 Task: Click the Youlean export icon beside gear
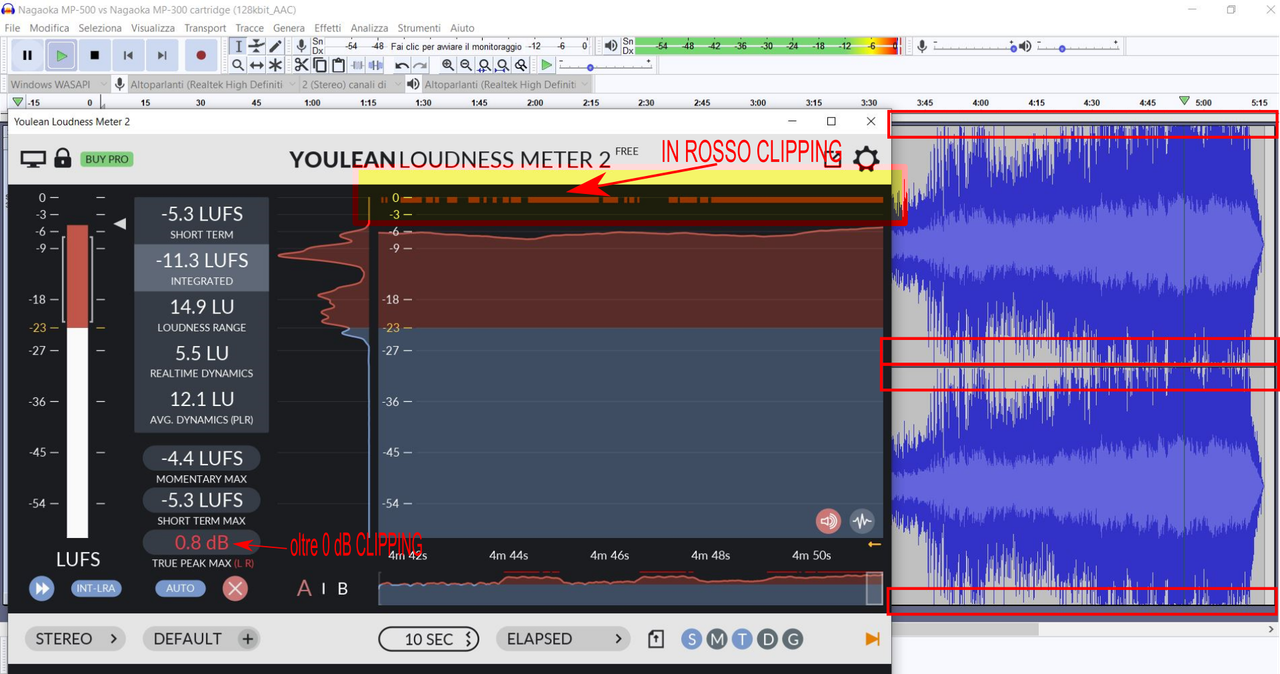click(832, 158)
